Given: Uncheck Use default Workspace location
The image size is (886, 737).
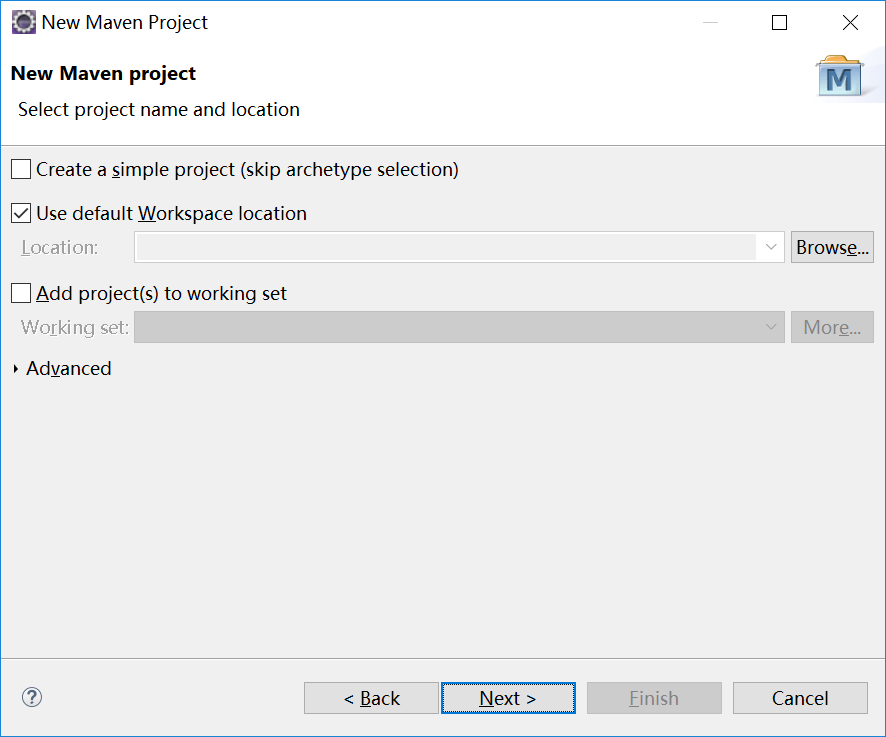Looking at the screenshot, I should [20, 213].
